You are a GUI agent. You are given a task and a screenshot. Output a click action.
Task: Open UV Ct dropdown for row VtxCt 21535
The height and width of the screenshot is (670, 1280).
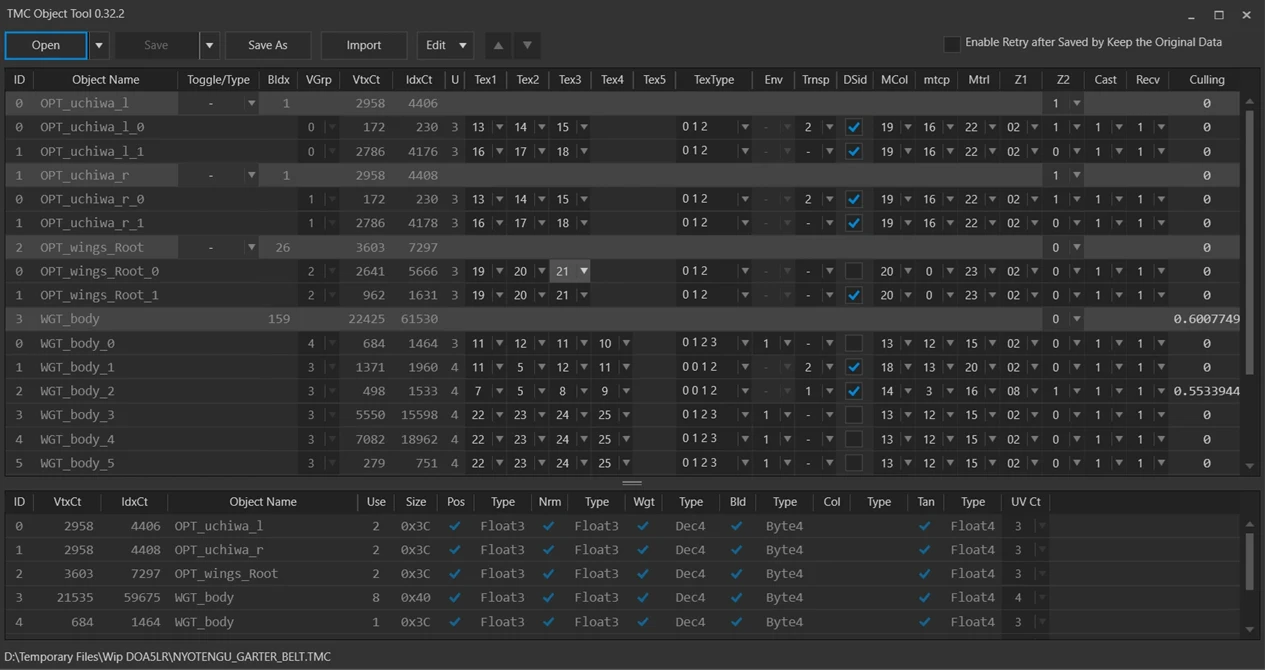point(1041,598)
